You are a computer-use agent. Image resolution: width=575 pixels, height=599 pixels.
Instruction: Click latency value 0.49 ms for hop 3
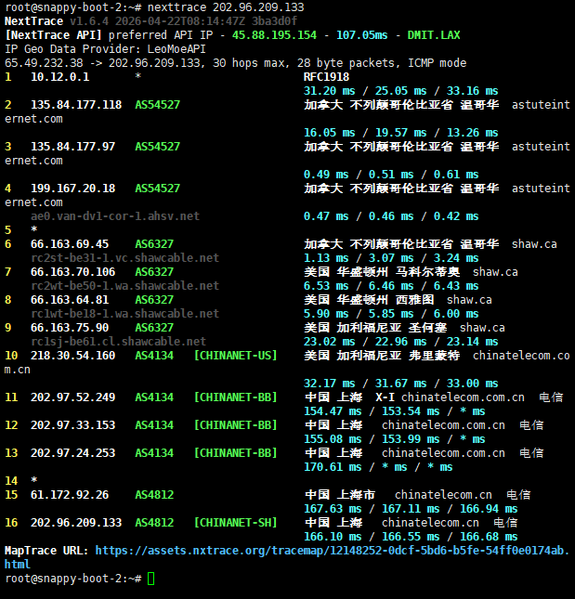326,174
